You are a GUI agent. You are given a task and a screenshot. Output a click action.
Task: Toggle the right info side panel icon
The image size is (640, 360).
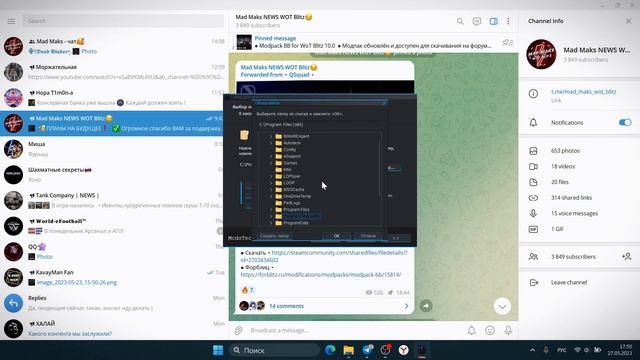click(x=493, y=21)
